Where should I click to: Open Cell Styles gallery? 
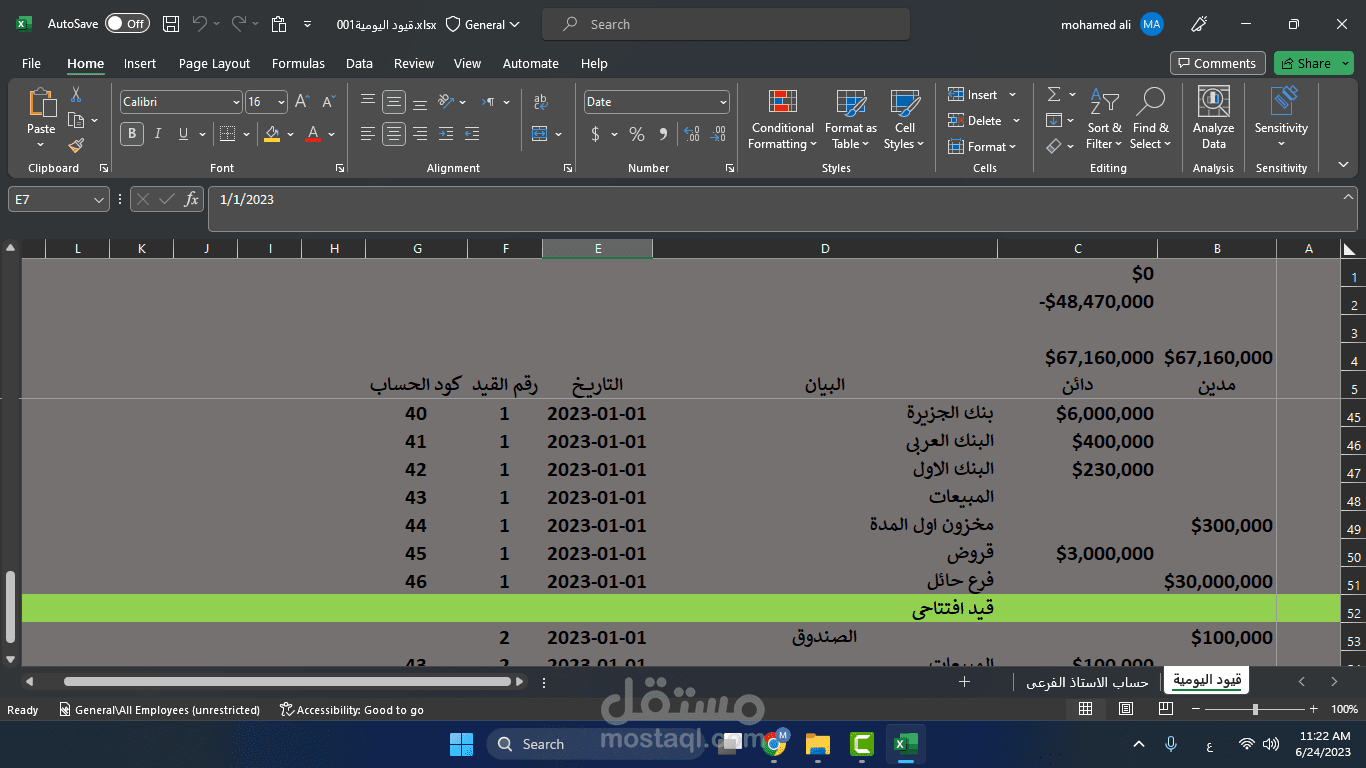pos(905,120)
